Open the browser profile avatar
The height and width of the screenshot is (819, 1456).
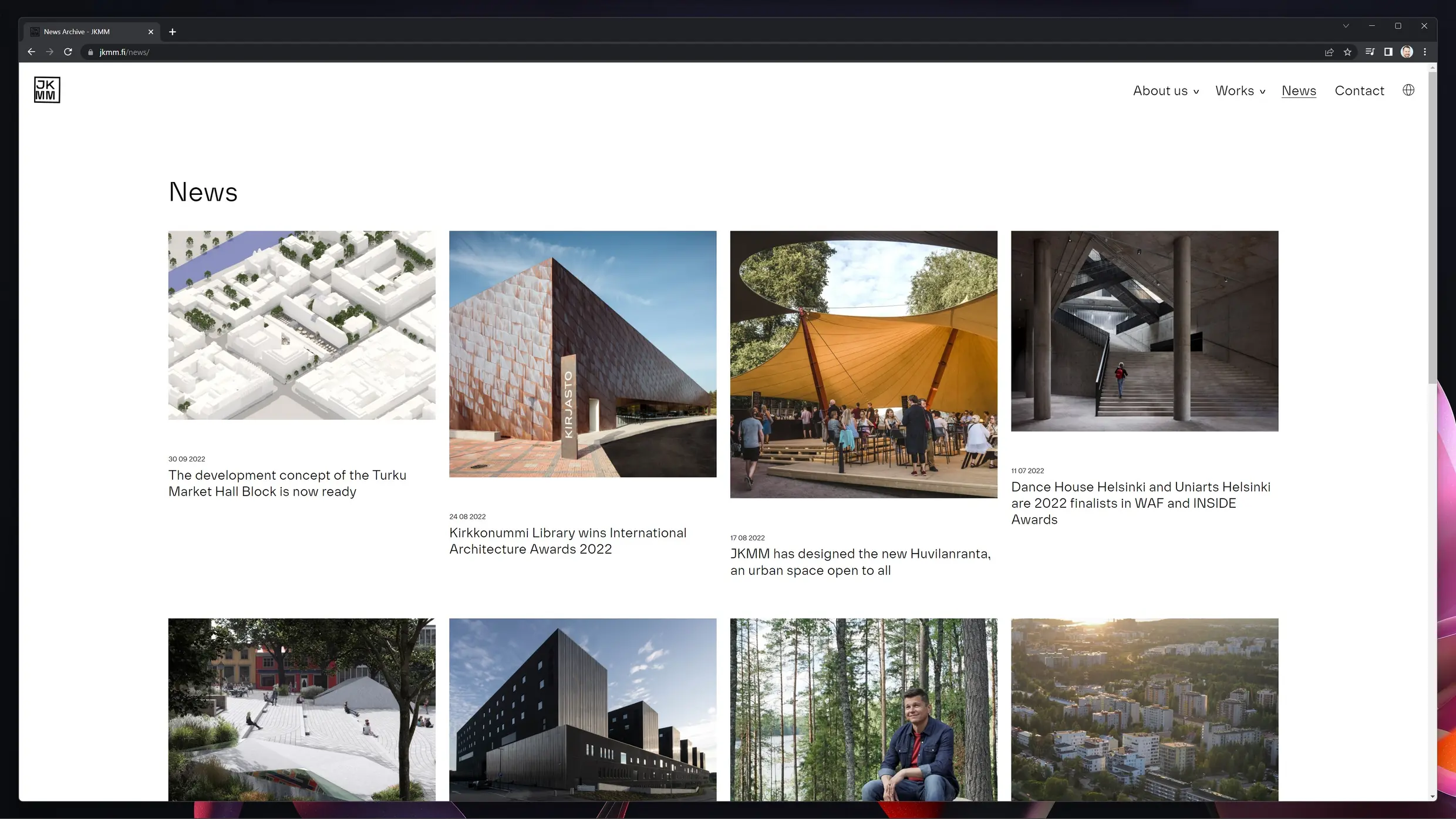point(1407,52)
